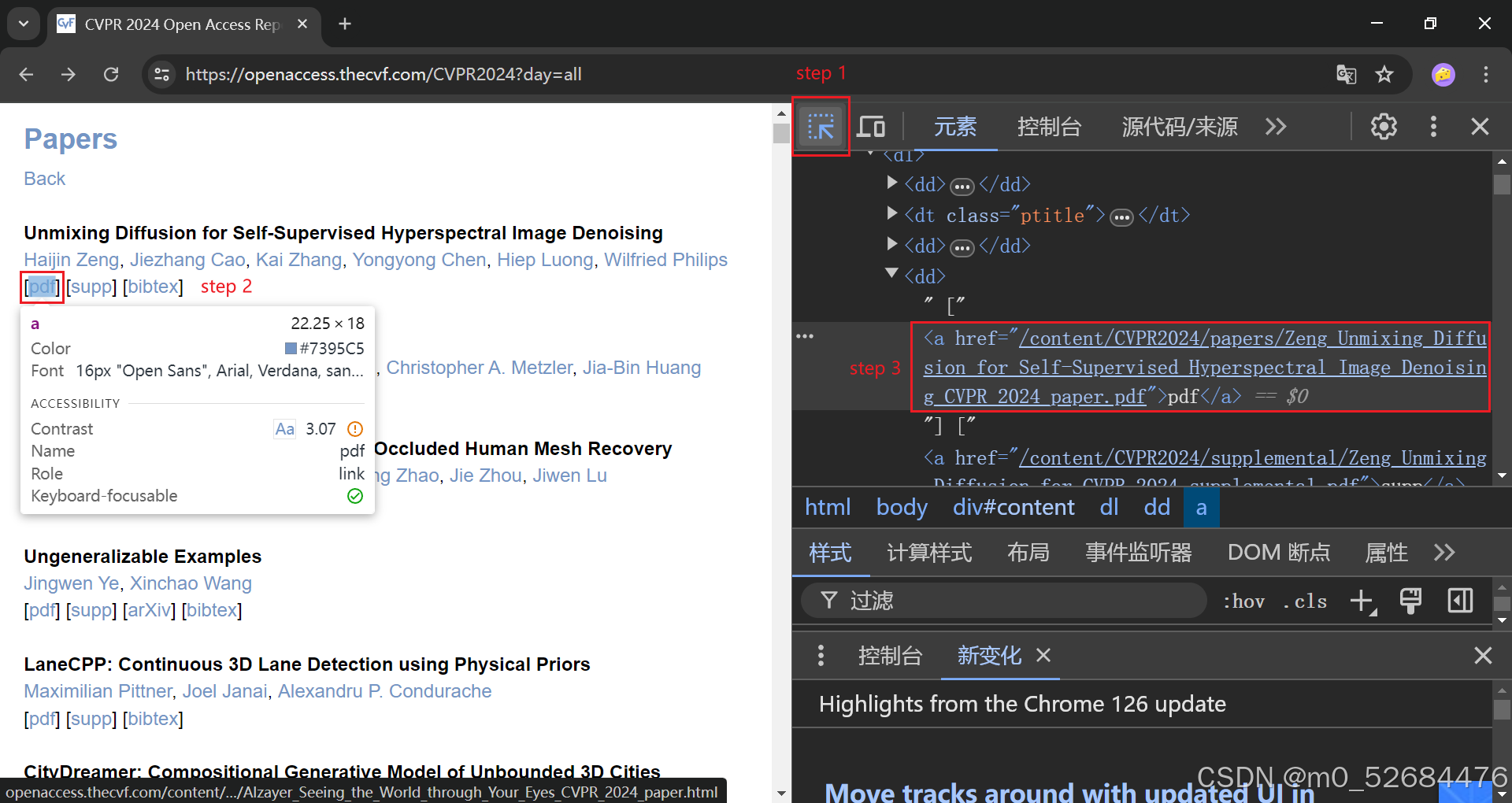Switch to 源代码/来源 Sources tab

[1180, 127]
